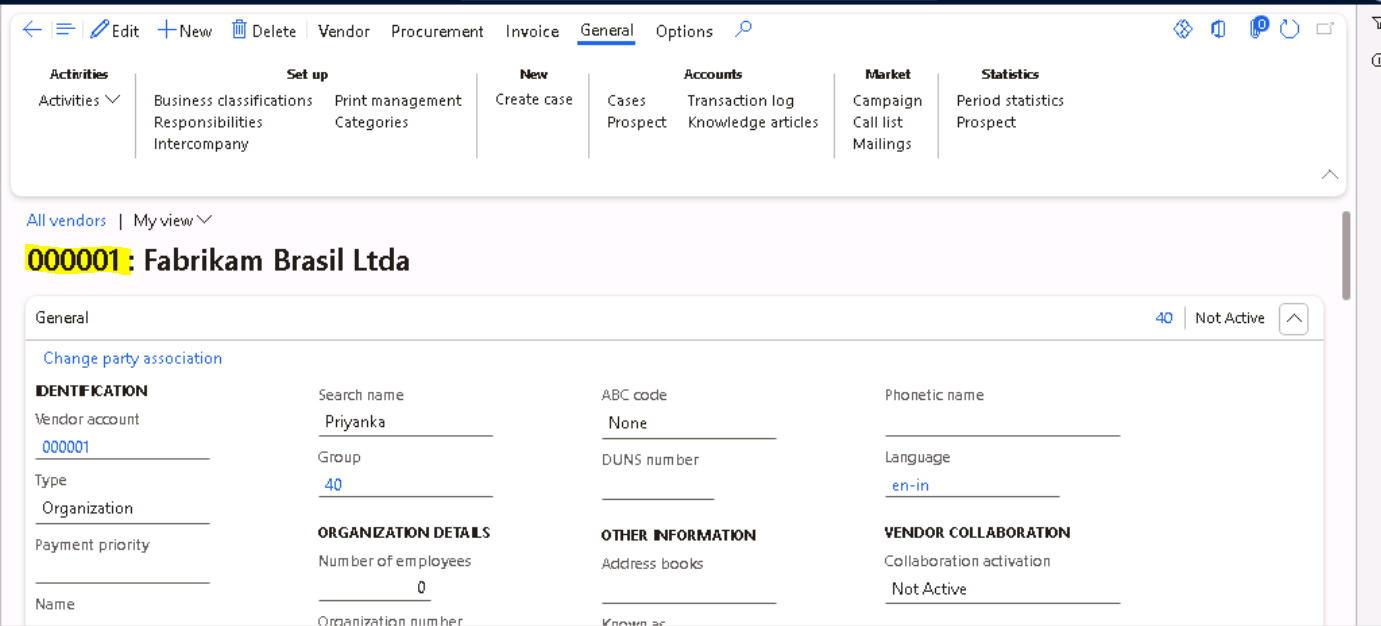Click the page vertical scrollbar
The image size is (1381, 626).
pyautogui.click(x=1346, y=255)
